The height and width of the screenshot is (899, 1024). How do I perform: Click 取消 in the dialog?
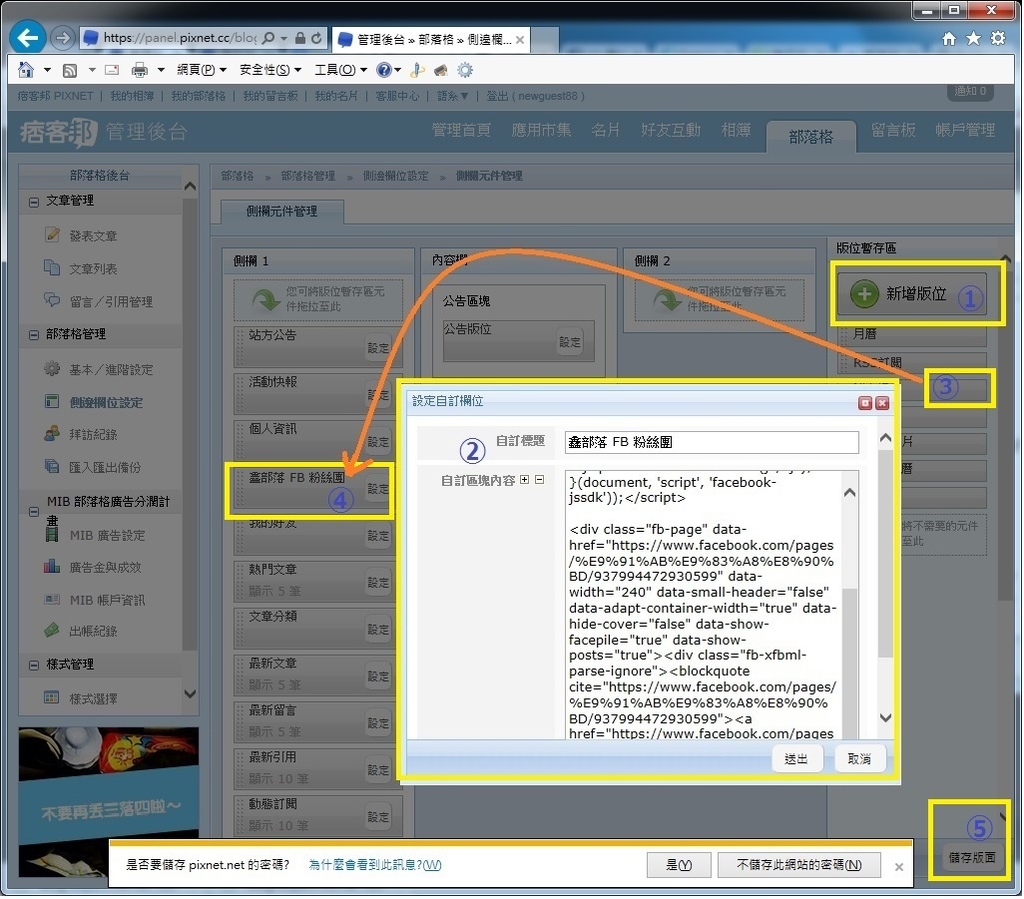click(859, 760)
